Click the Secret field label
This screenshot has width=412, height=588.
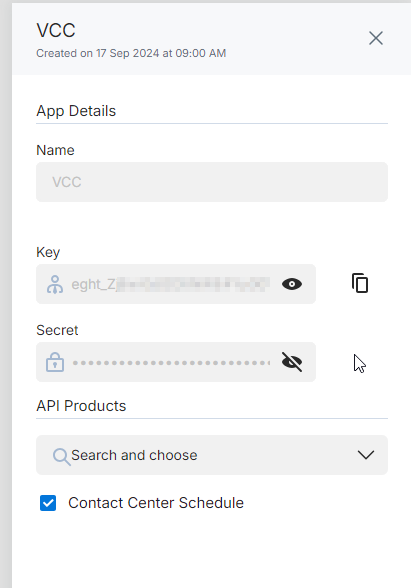(57, 330)
